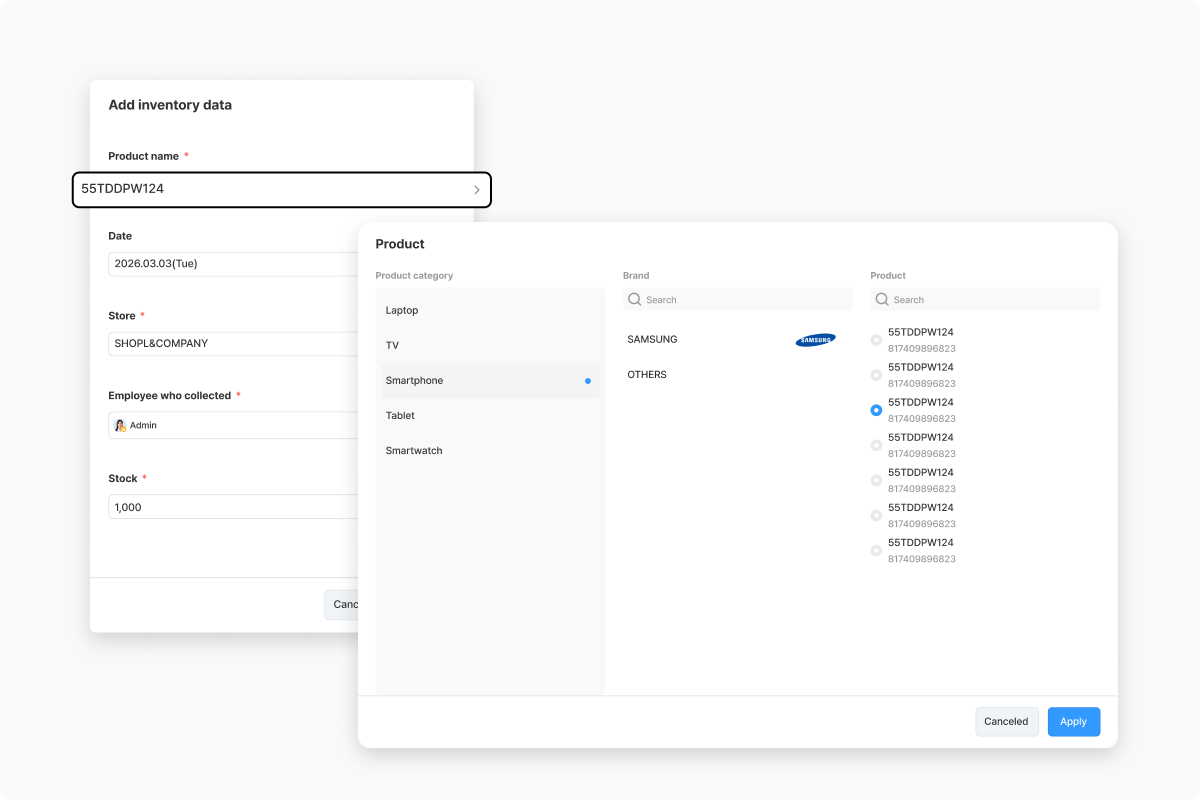This screenshot has width=1200, height=800.
Task: Click the Brand search magnifier icon
Action: point(634,299)
